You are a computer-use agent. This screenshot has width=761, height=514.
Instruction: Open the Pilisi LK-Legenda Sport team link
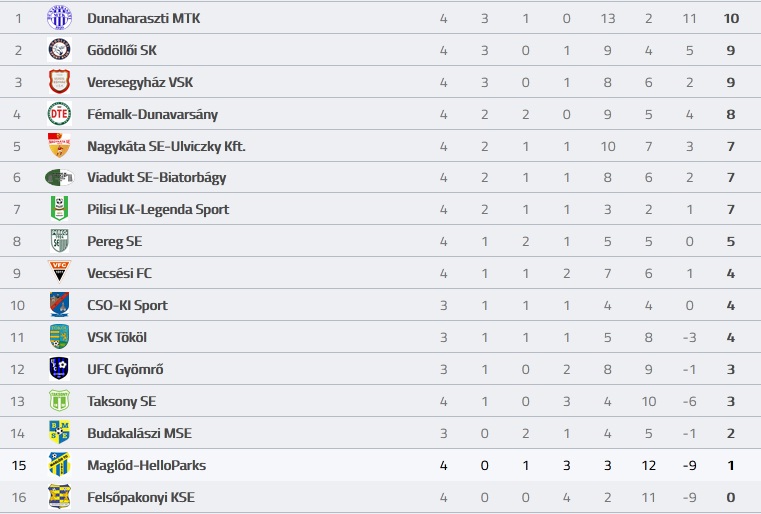[x=158, y=210]
